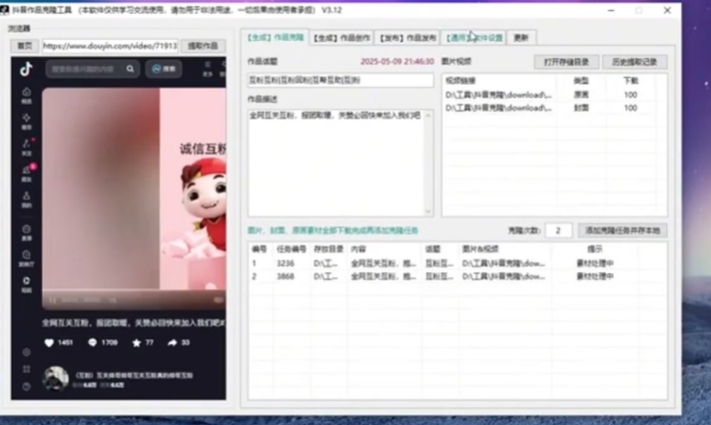
Task: Click the Douyin logo in the browser panel
Action: (x=26, y=69)
